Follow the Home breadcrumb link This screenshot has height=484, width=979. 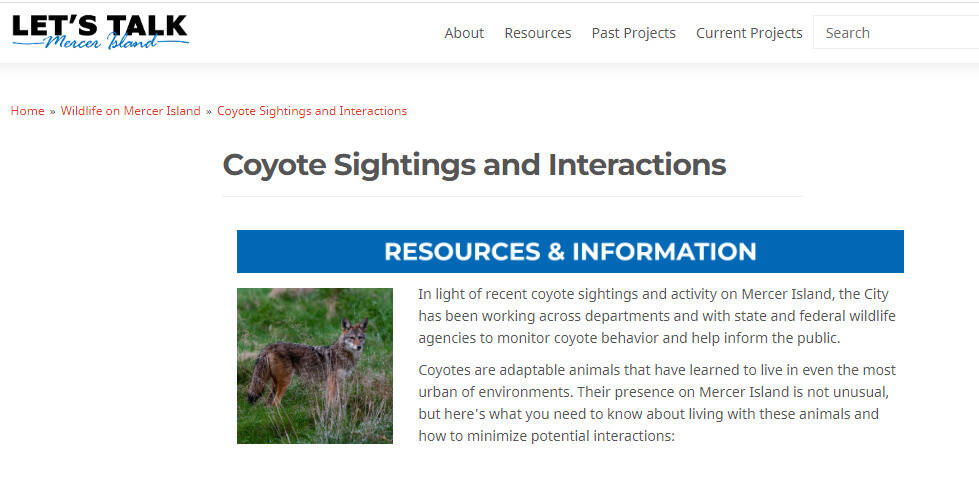(27, 111)
